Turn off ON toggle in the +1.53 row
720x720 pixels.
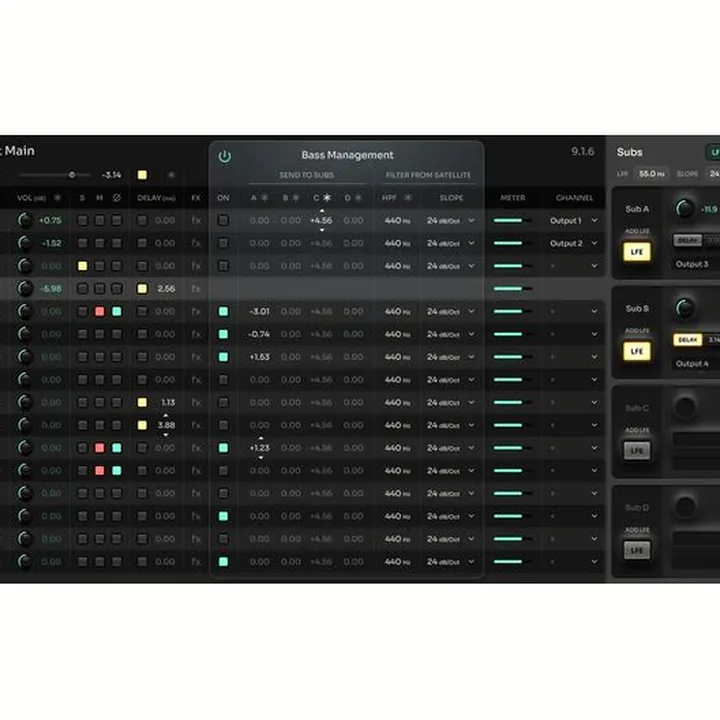tap(223, 357)
